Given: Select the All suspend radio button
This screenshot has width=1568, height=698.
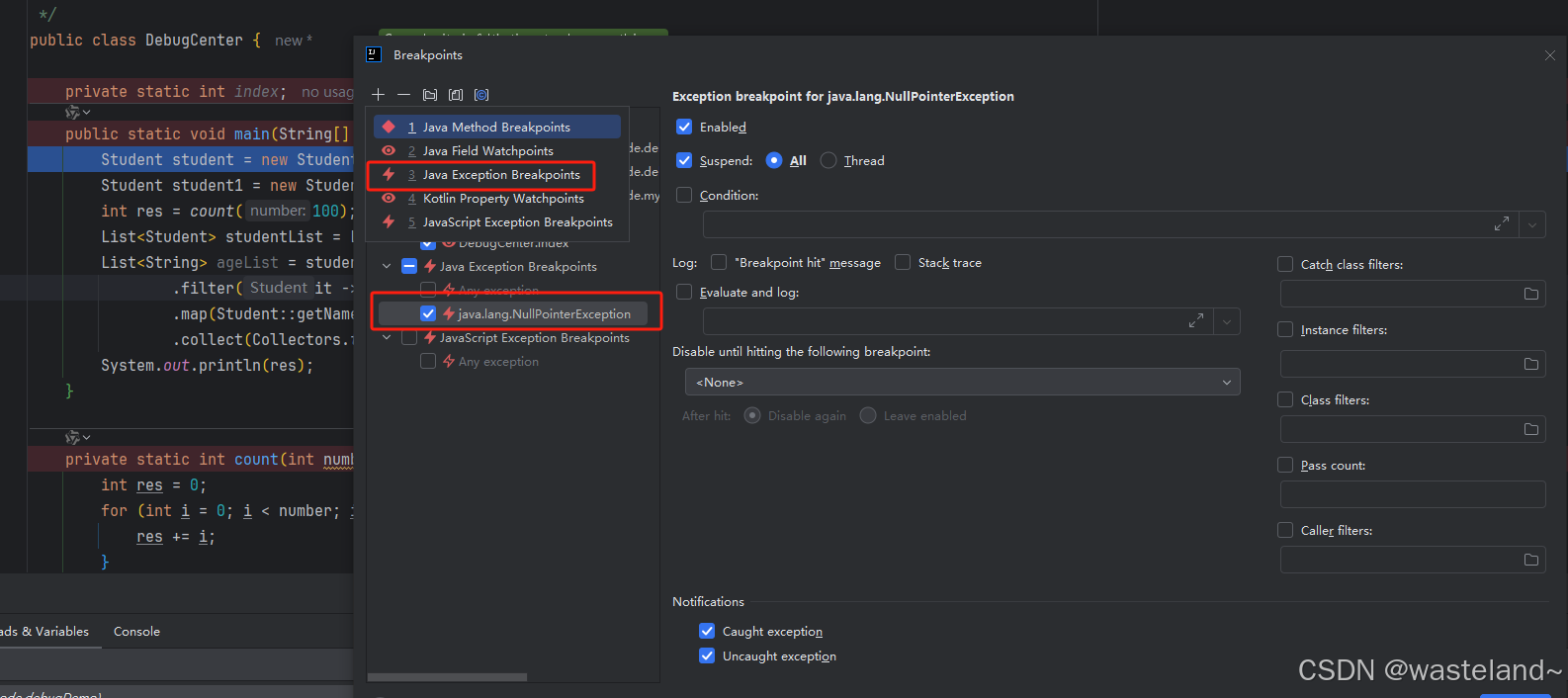Looking at the screenshot, I should point(774,160).
